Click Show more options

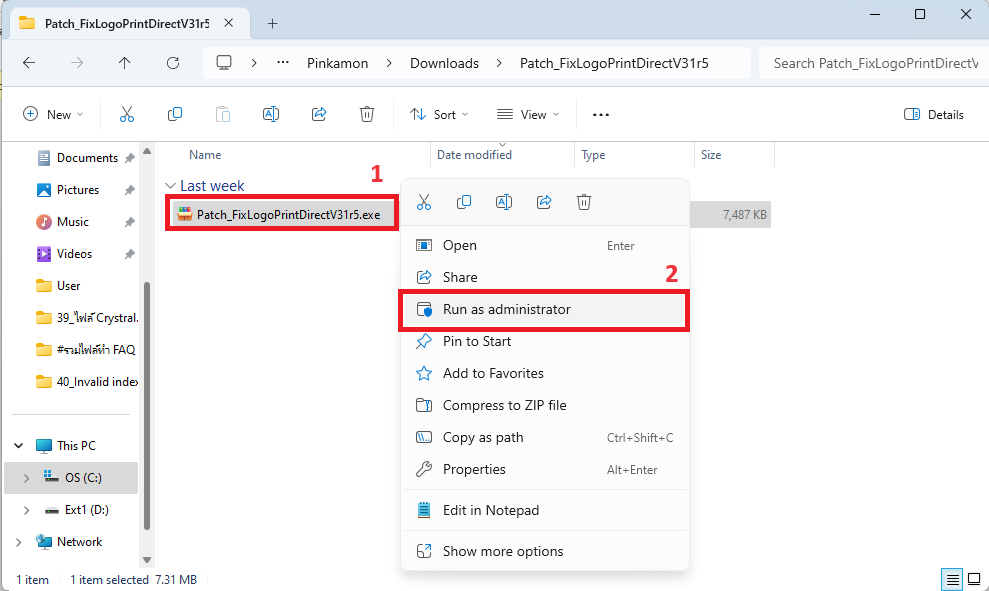pyautogui.click(x=502, y=551)
